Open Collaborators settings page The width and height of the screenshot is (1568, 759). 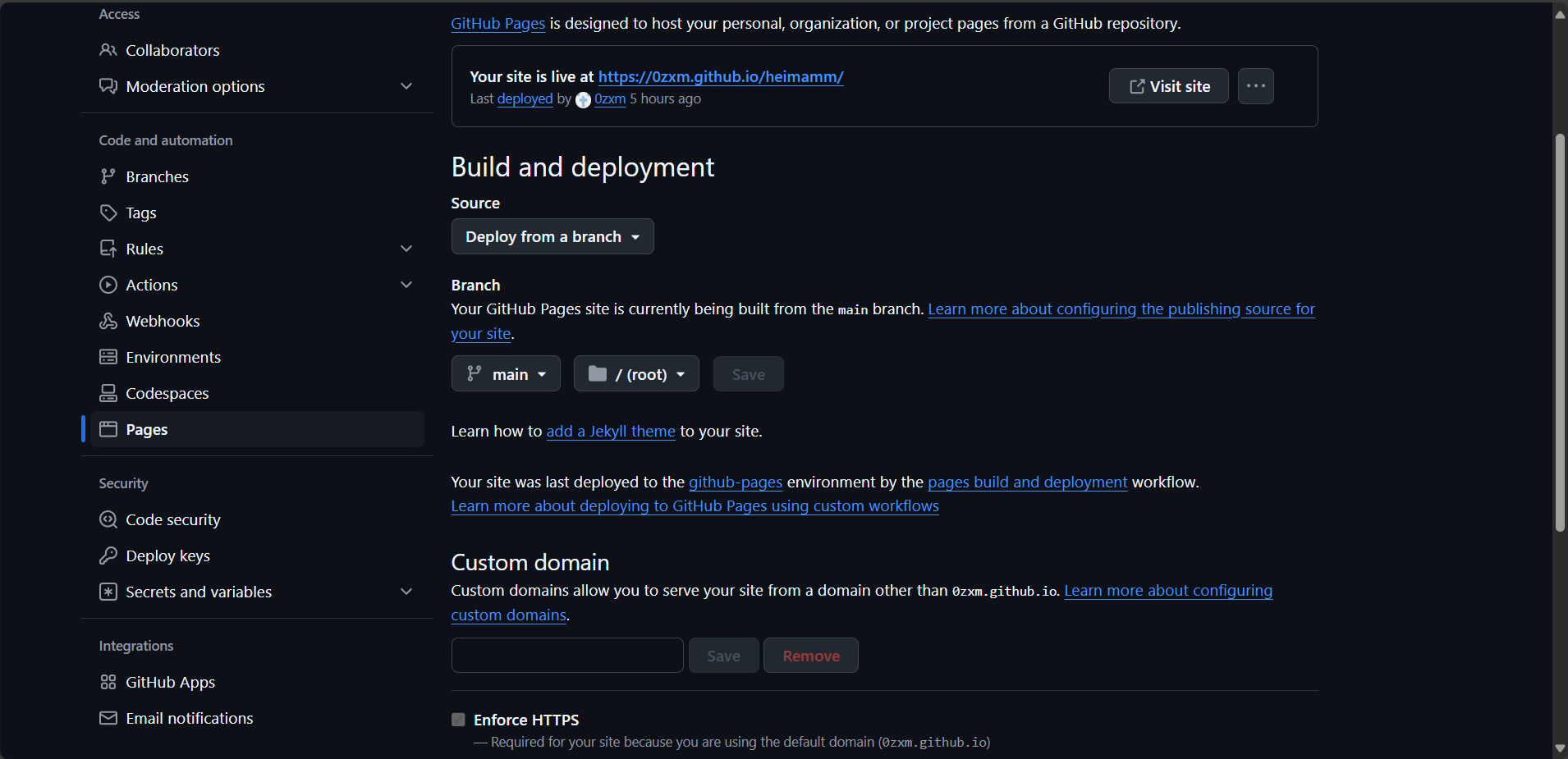pos(172,50)
